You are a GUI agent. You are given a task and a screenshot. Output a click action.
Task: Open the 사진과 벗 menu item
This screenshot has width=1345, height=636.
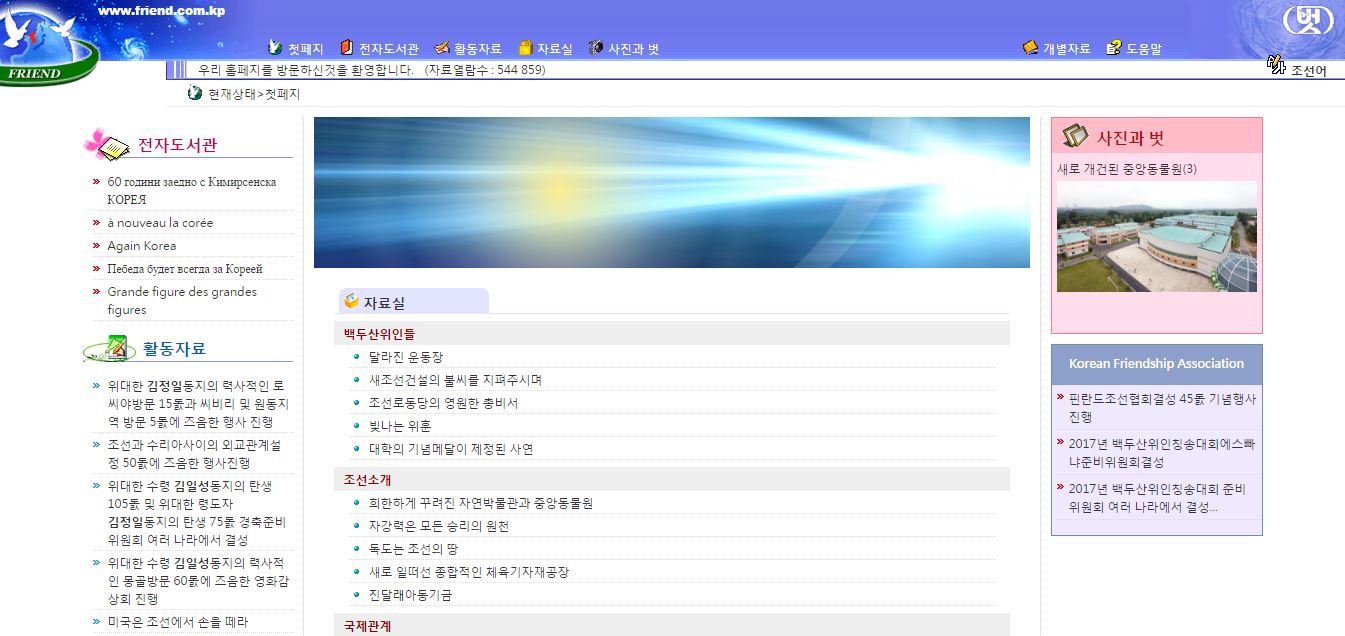pos(633,49)
